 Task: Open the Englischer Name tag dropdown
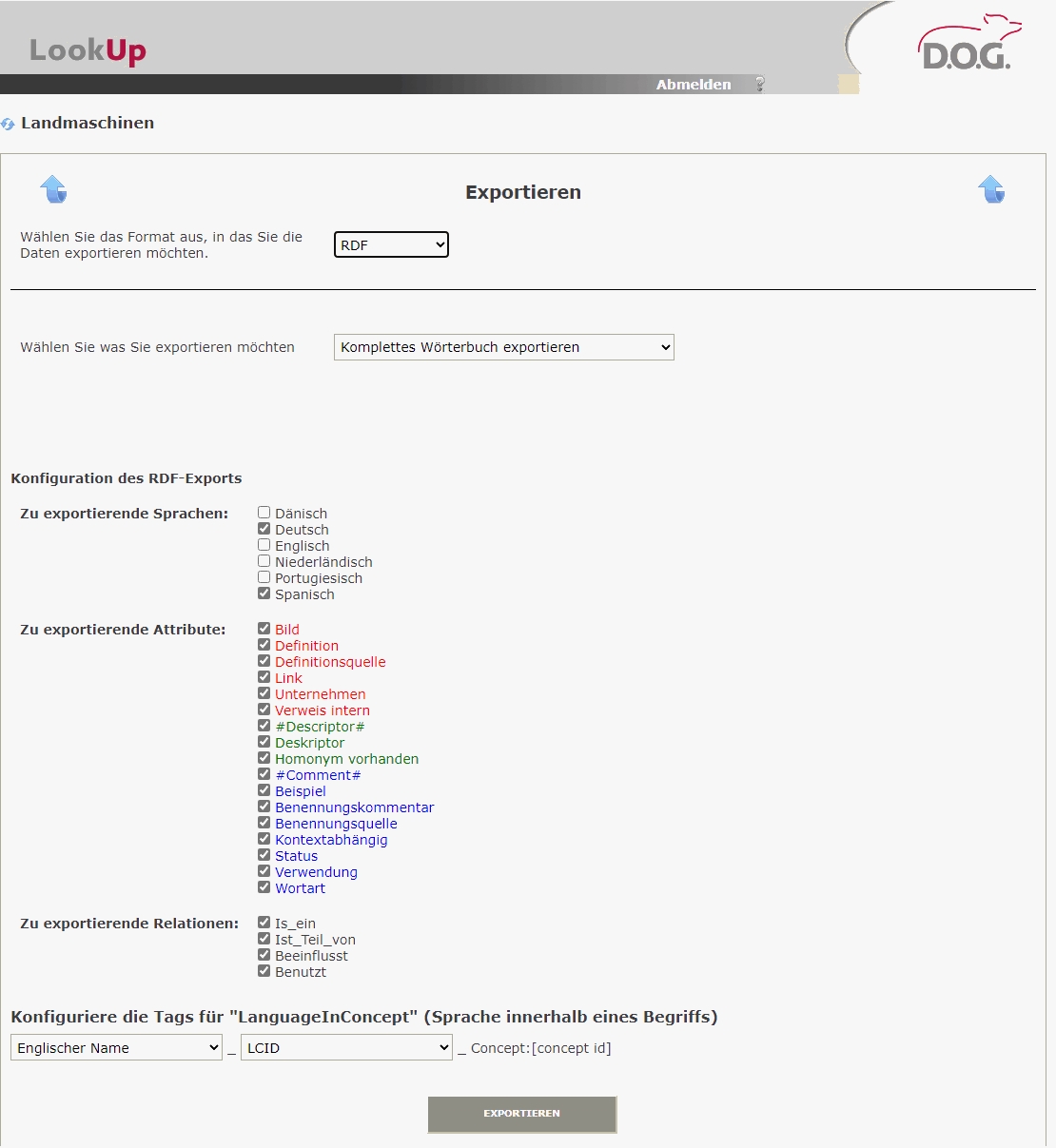[x=116, y=1047]
